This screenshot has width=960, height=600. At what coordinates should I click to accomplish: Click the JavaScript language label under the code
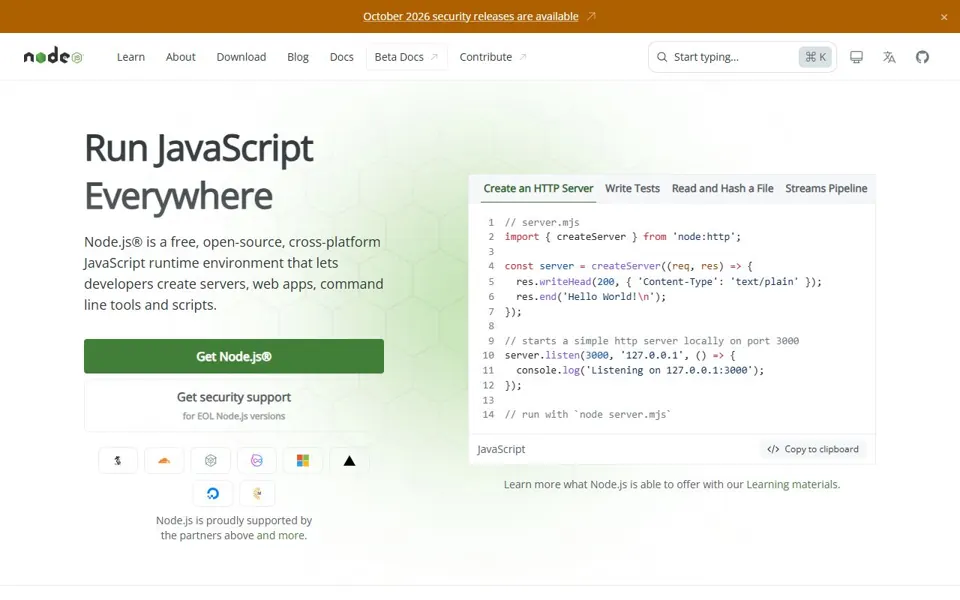click(x=501, y=449)
